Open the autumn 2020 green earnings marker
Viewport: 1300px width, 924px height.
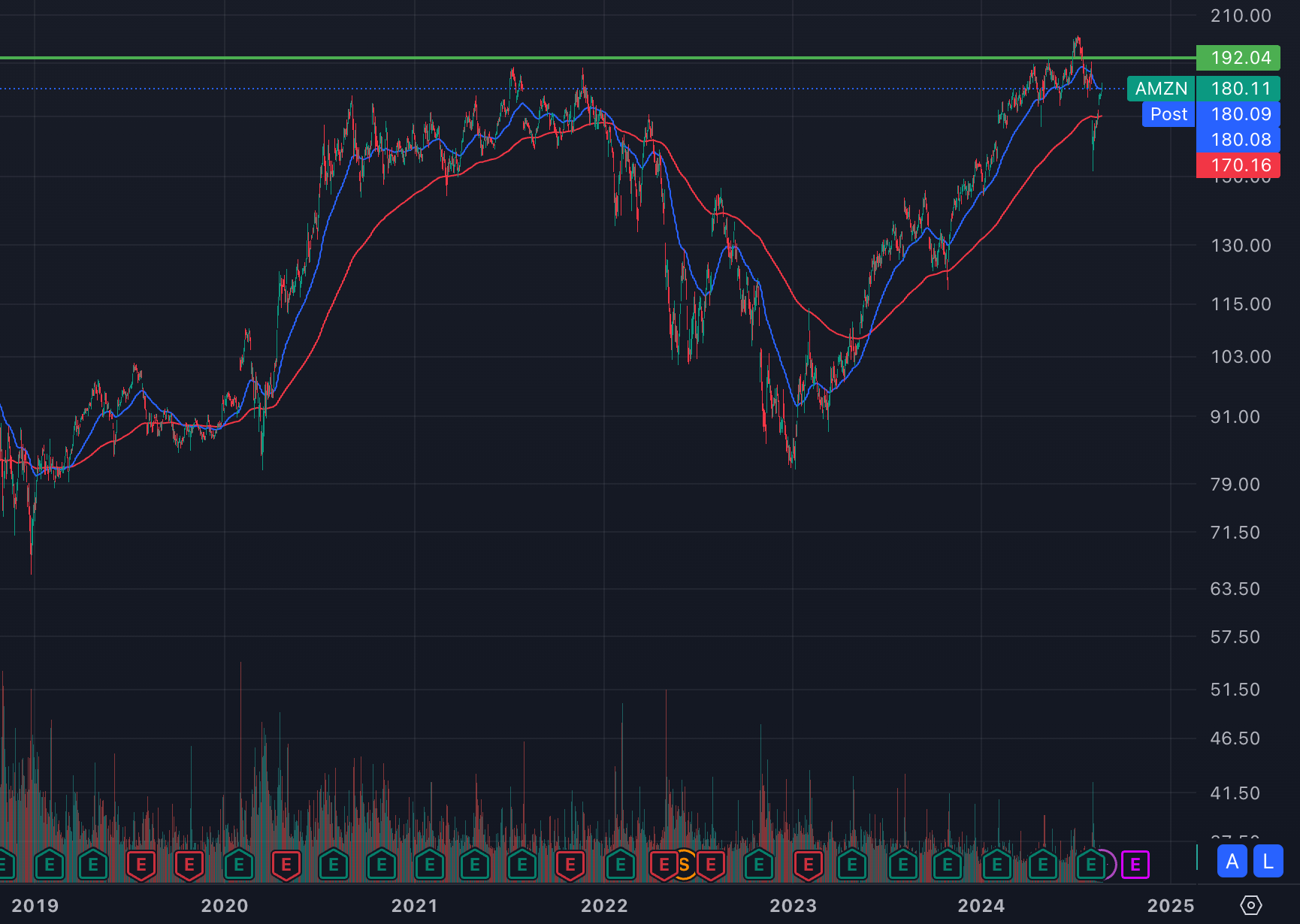coord(382,865)
